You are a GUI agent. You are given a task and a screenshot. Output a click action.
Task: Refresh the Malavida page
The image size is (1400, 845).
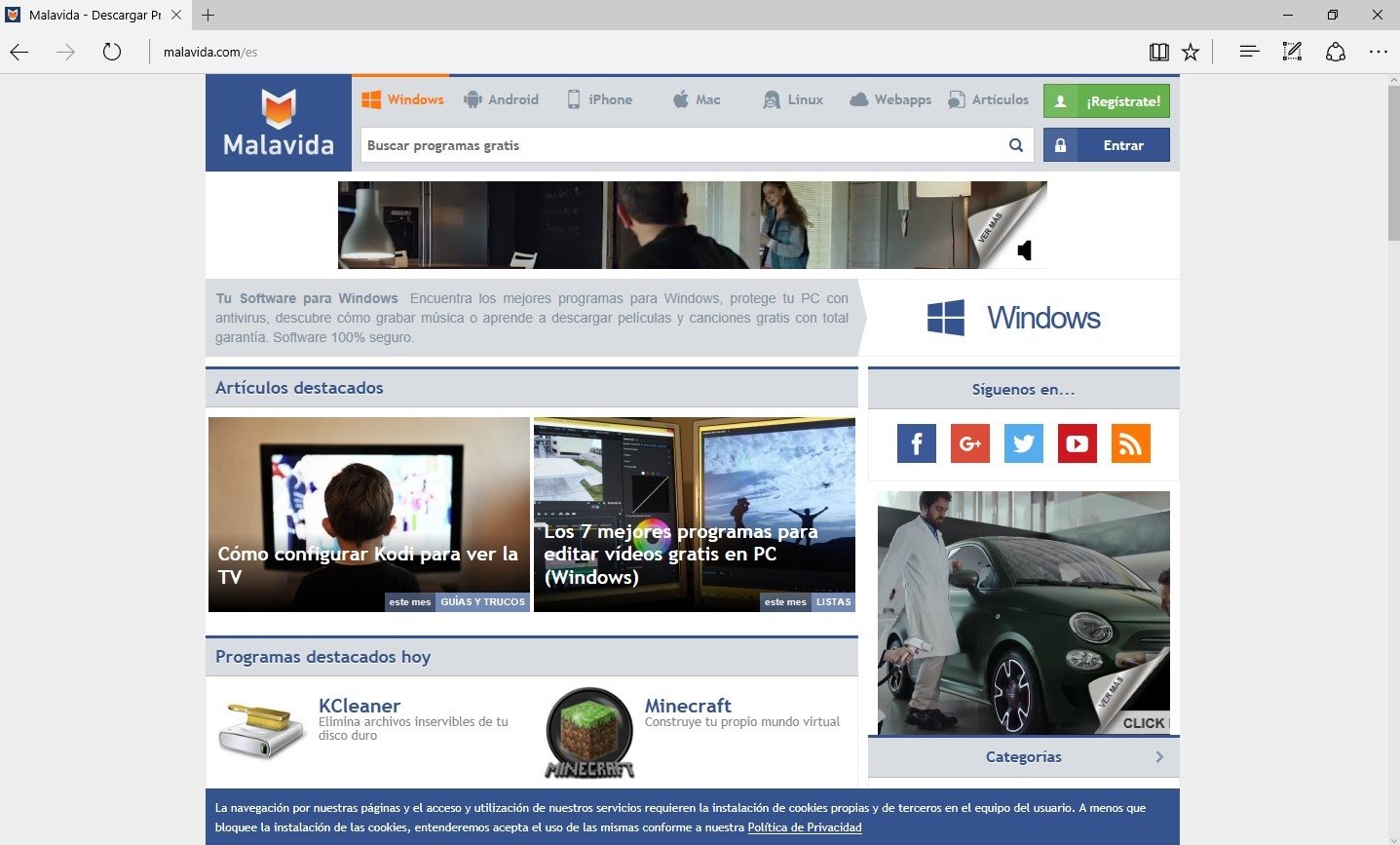click(112, 53)
